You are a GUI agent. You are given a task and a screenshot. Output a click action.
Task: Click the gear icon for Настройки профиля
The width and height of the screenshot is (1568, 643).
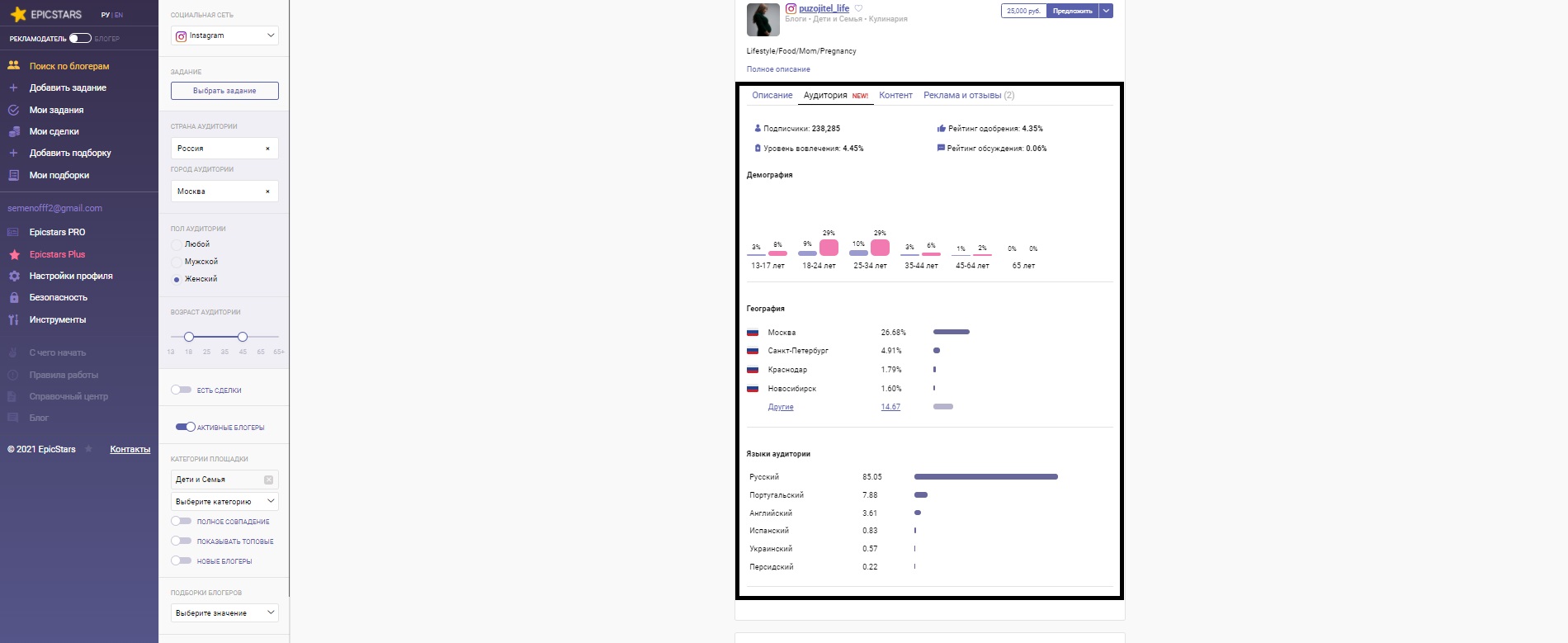point(14,276)
